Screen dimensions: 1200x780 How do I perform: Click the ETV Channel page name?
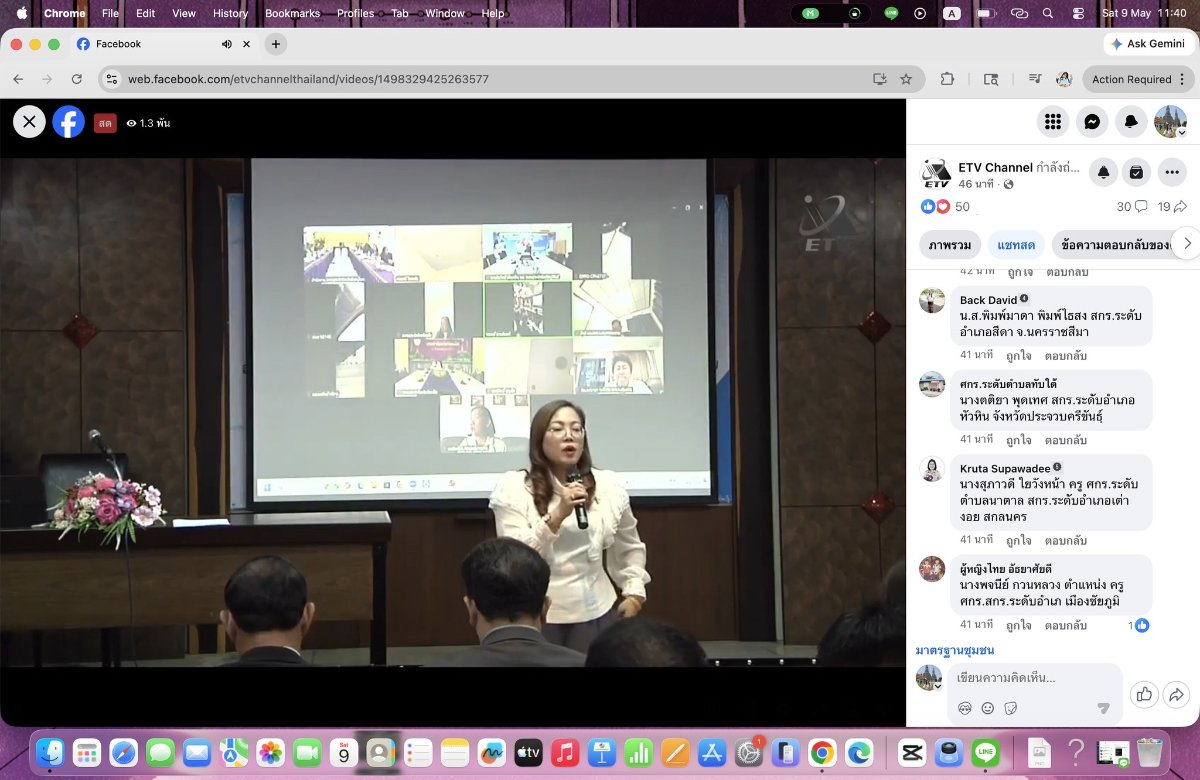(x=995, y=167)
